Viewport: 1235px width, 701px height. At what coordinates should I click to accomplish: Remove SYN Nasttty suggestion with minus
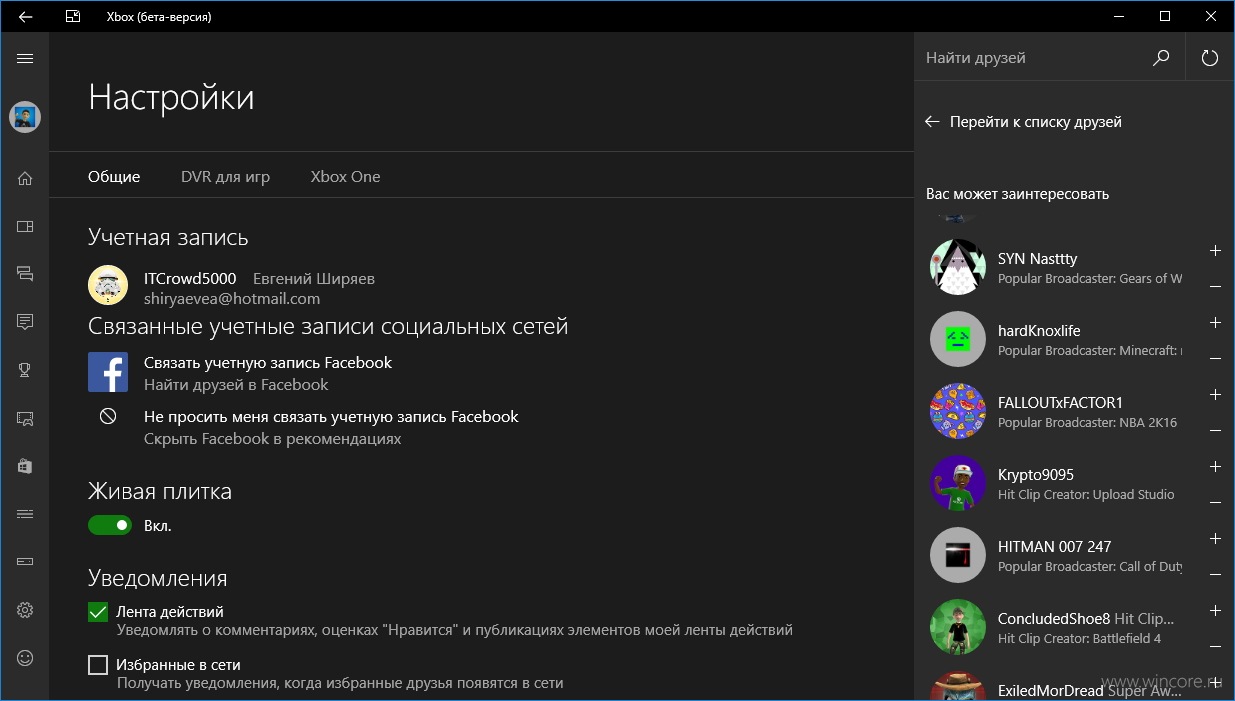coord(1215,287)
